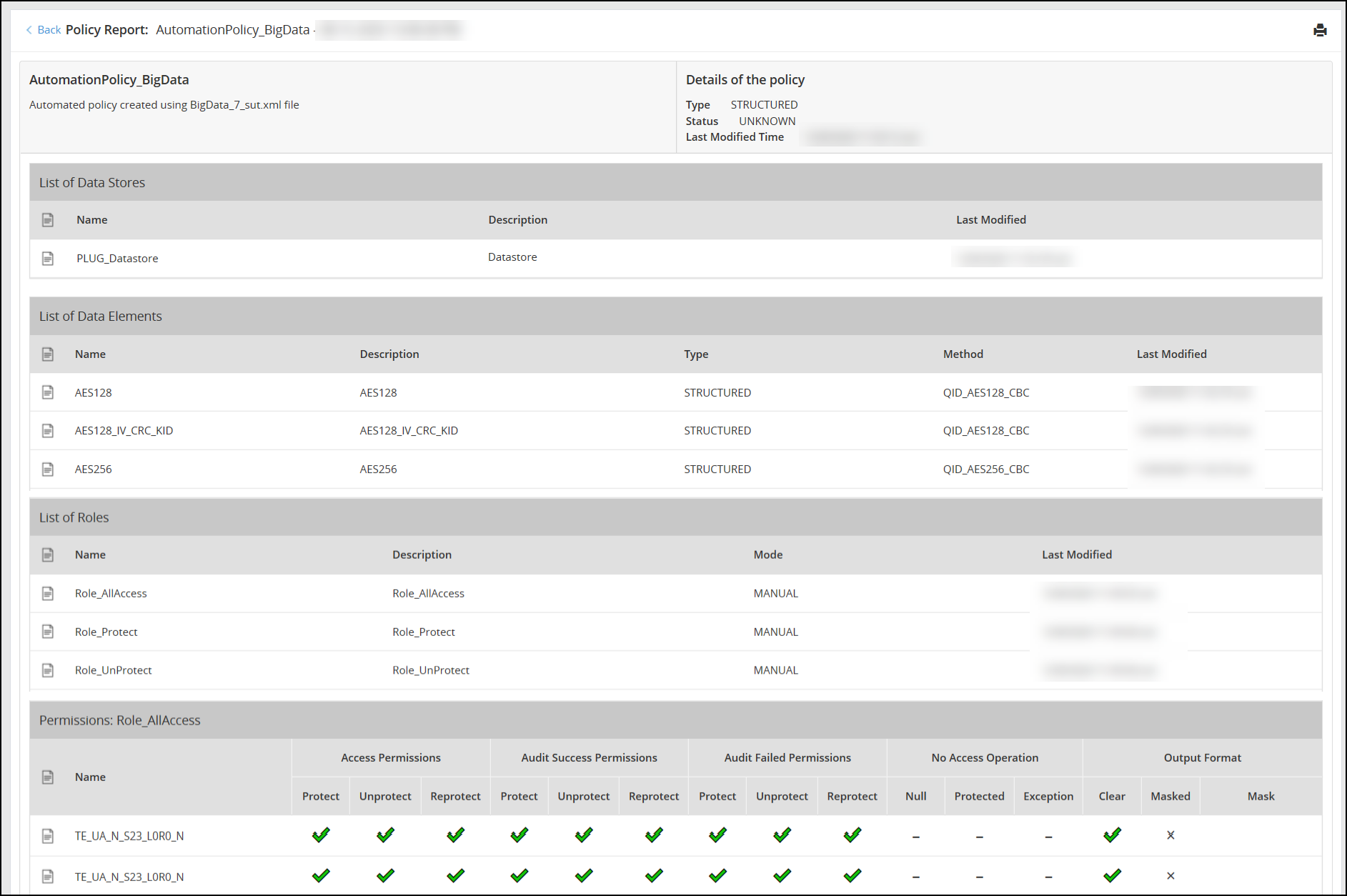Click the document icon next to AES128_IV_CRC_KID

[48, 431]
